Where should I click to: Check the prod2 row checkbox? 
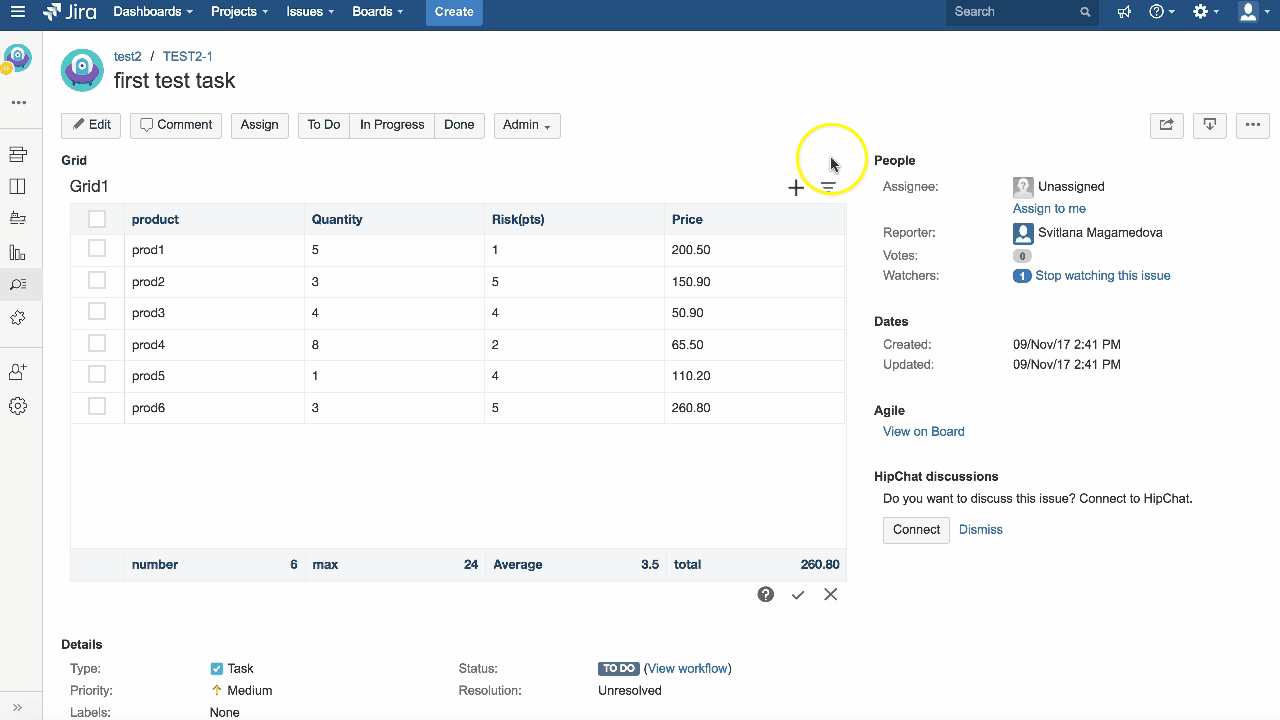click(97, 280)
